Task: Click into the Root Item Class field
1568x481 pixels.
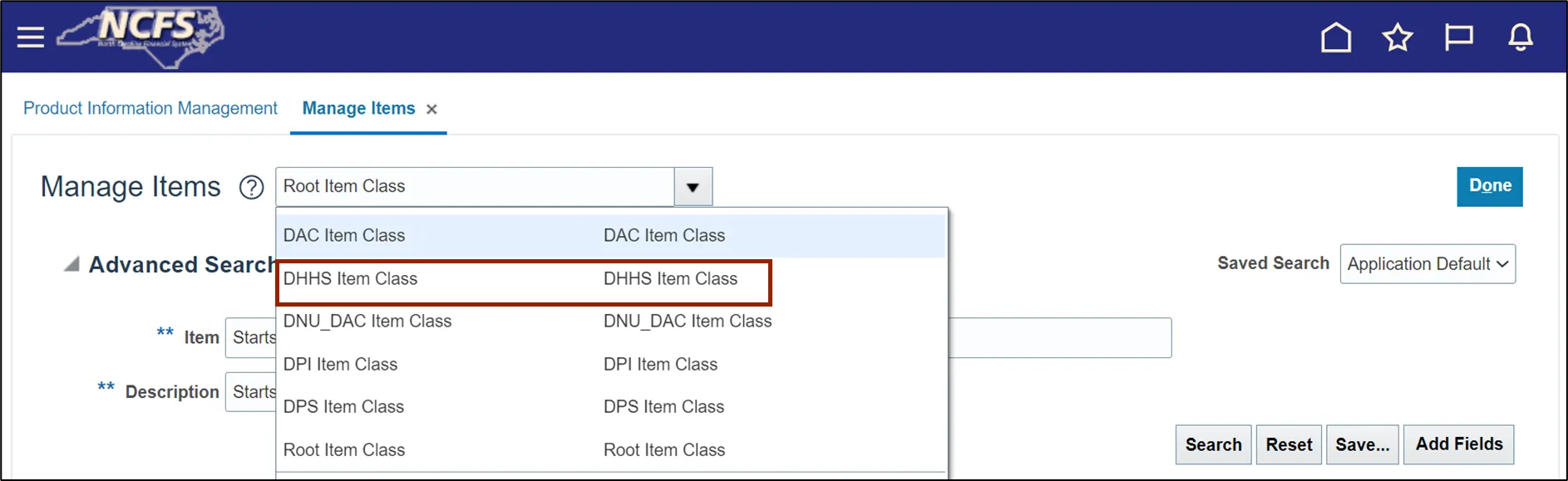Action: 474,187
